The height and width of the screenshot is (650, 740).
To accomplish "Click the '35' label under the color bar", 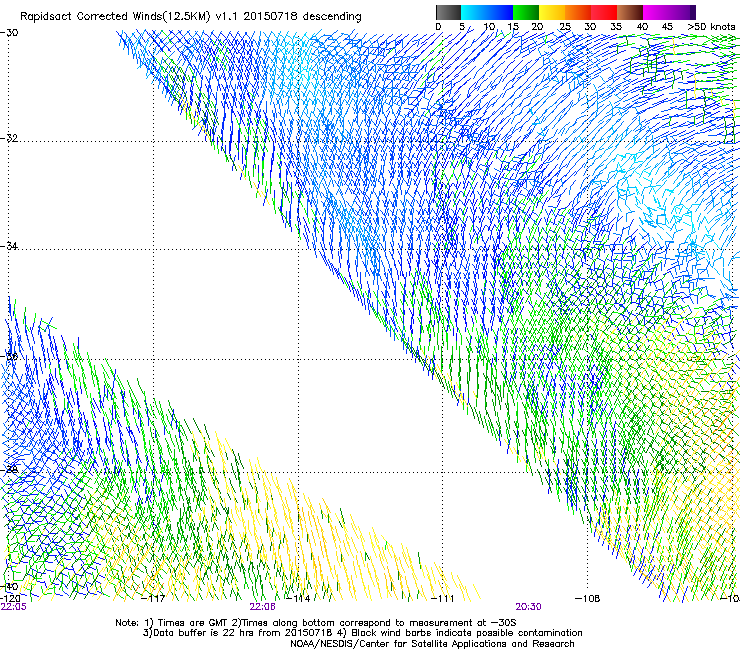I will point(616,26).
